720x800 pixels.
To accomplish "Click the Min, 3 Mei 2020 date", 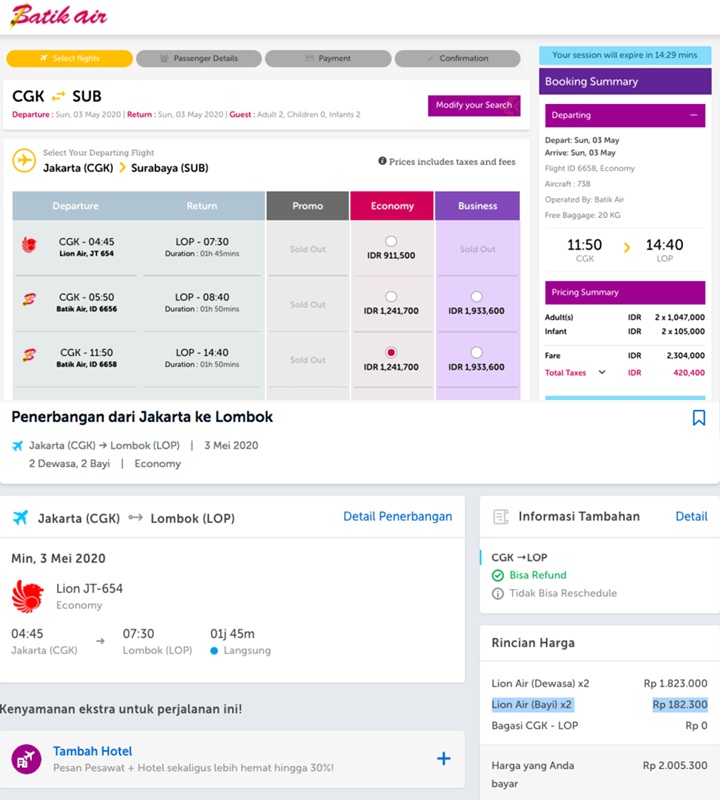I will pyautogui.click(x=58, y=558).
